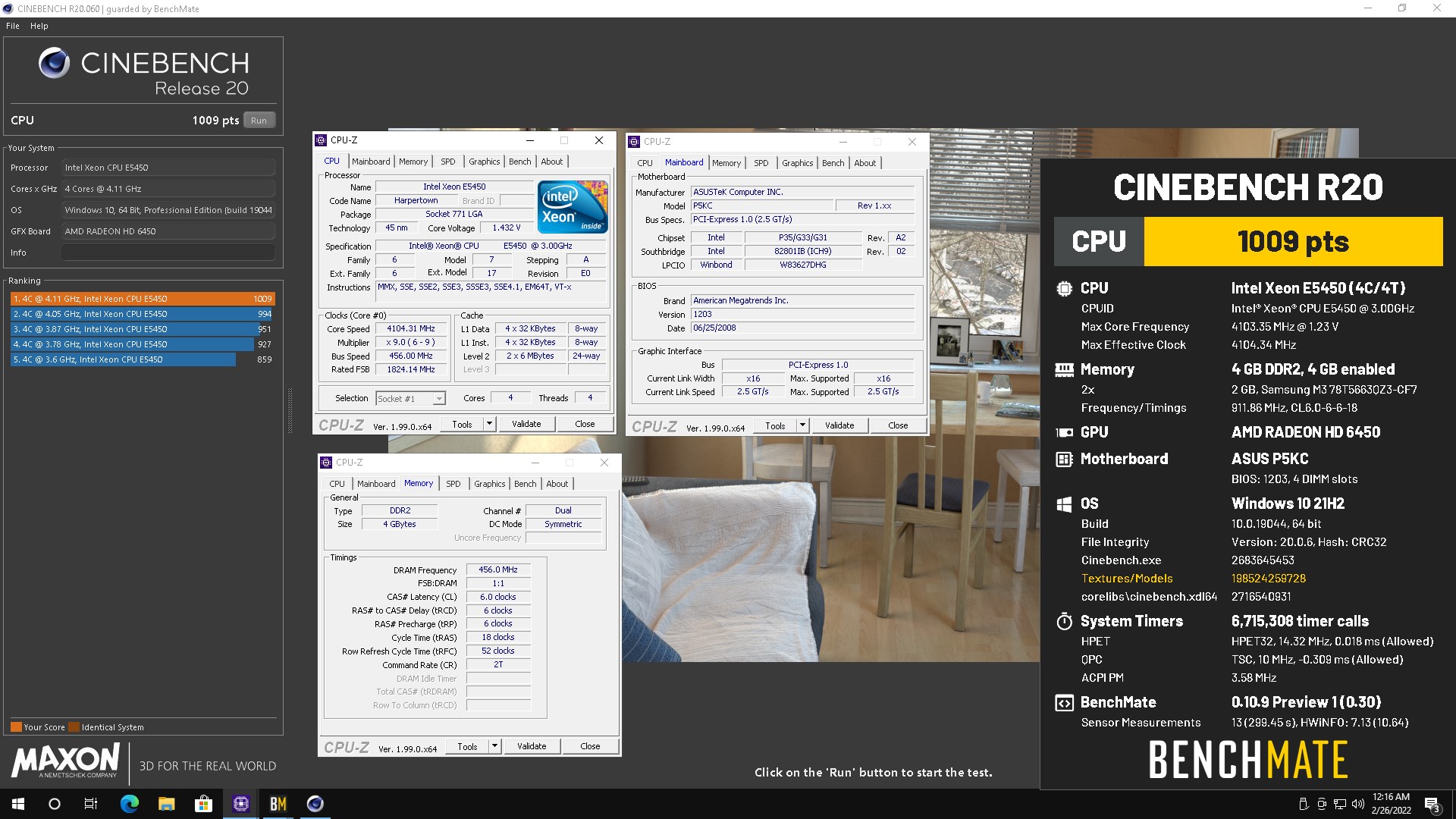
Task: Click Validate in Mainboard CPU-Z window
Action: point(839,425)
